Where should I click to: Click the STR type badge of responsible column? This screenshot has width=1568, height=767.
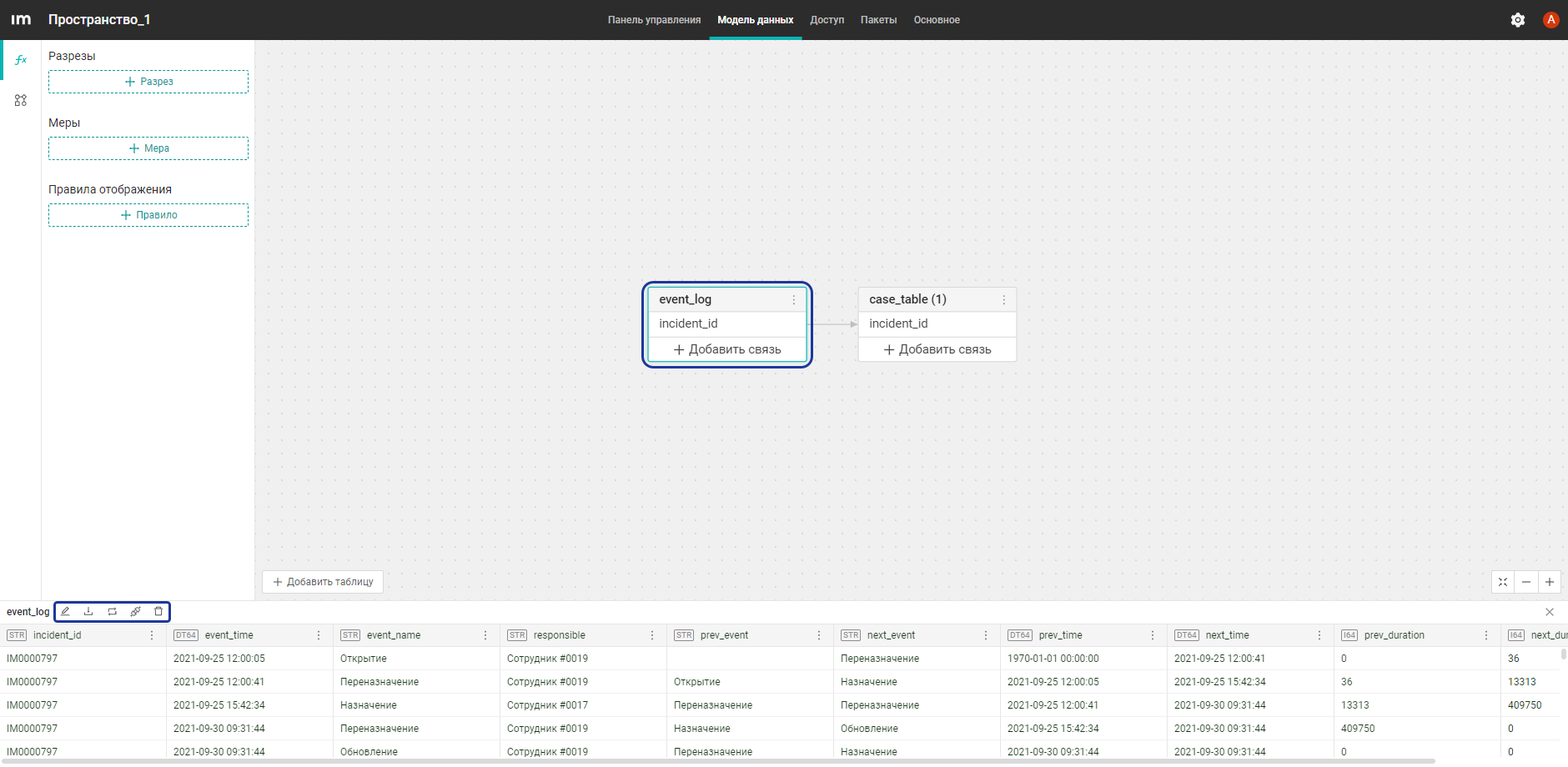pyautogui.click(x=517, y=635)
